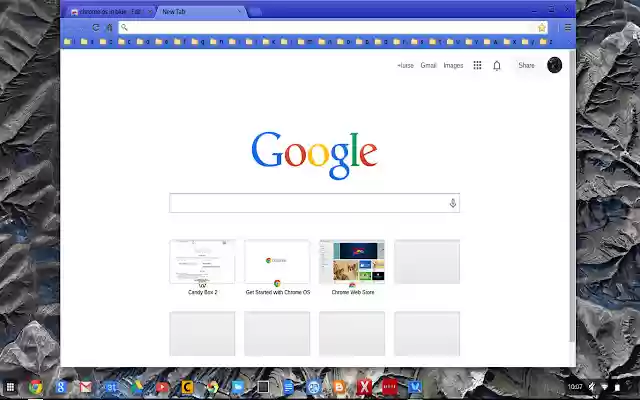Open Blogger from the shelf
The width and height of the screenshot is (640, 400).
[339, 387]
